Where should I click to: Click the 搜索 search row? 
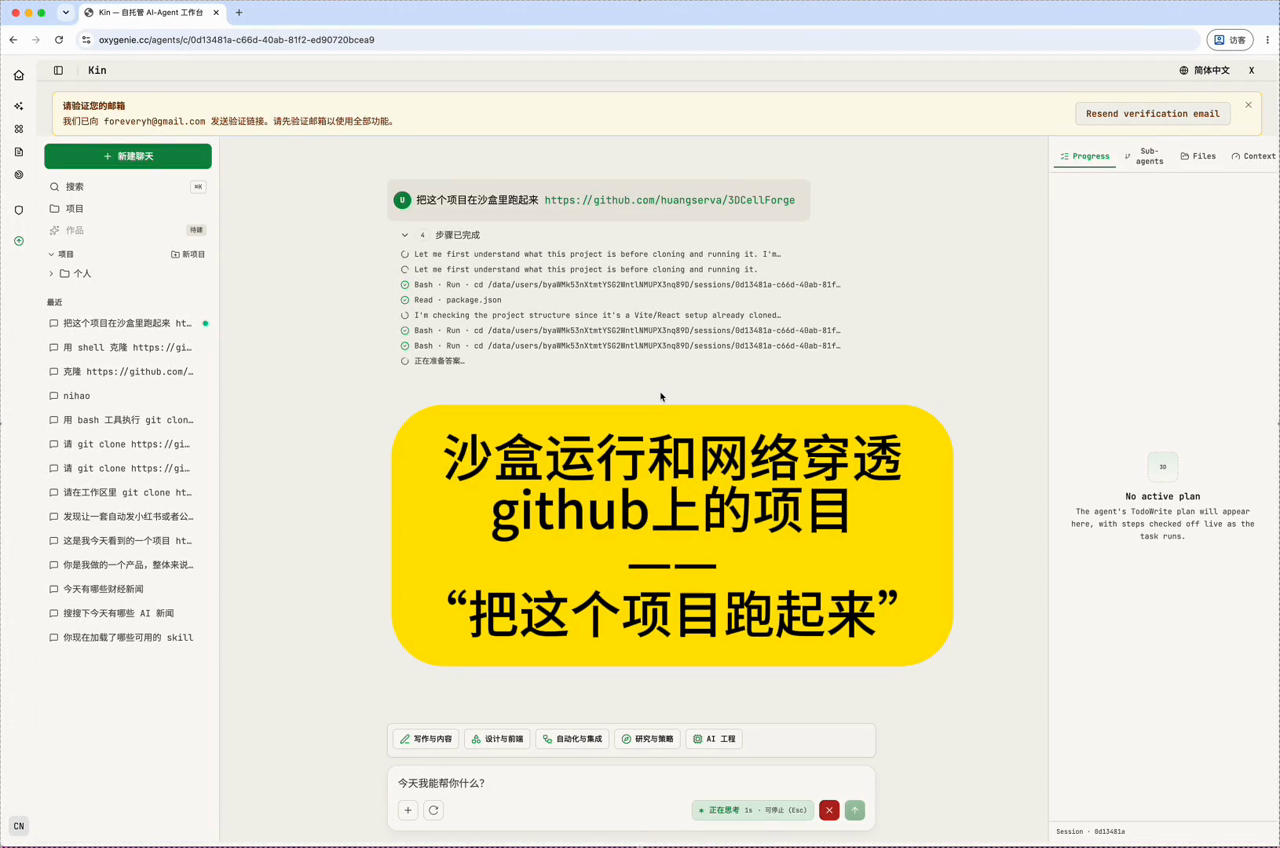coord(128,187)
